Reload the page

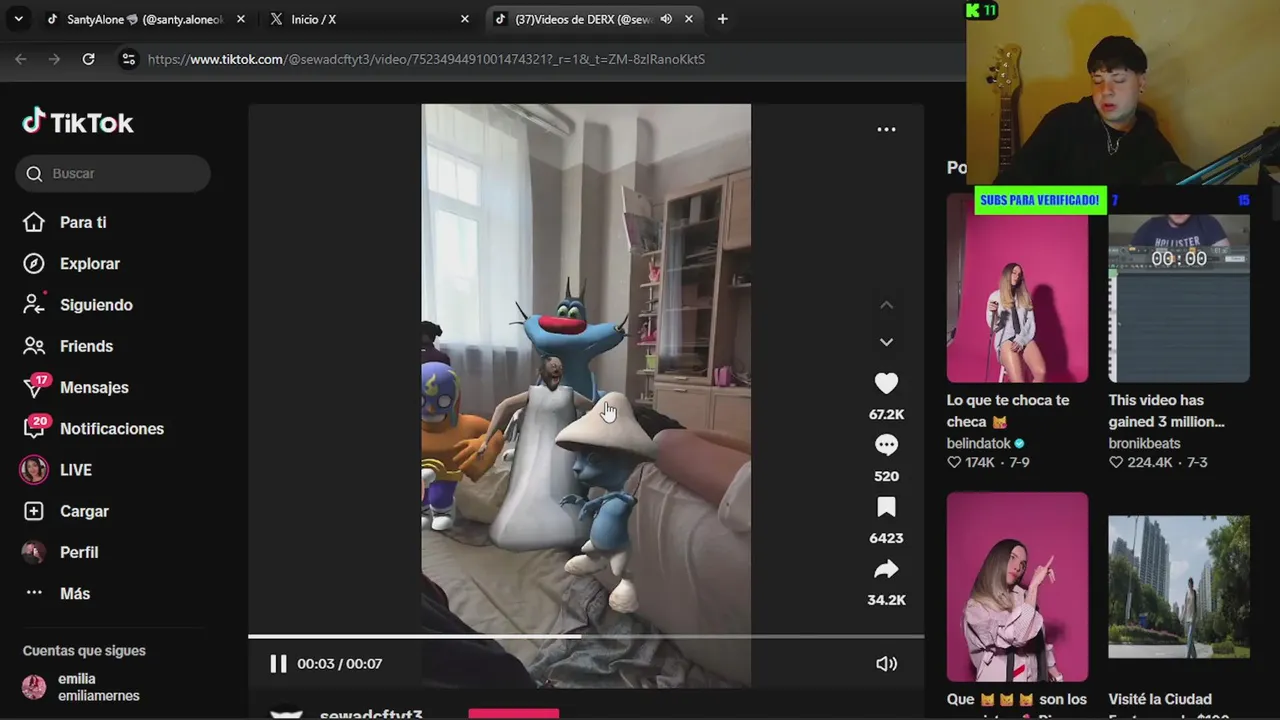pyautogui.click(x=88, y=59)
